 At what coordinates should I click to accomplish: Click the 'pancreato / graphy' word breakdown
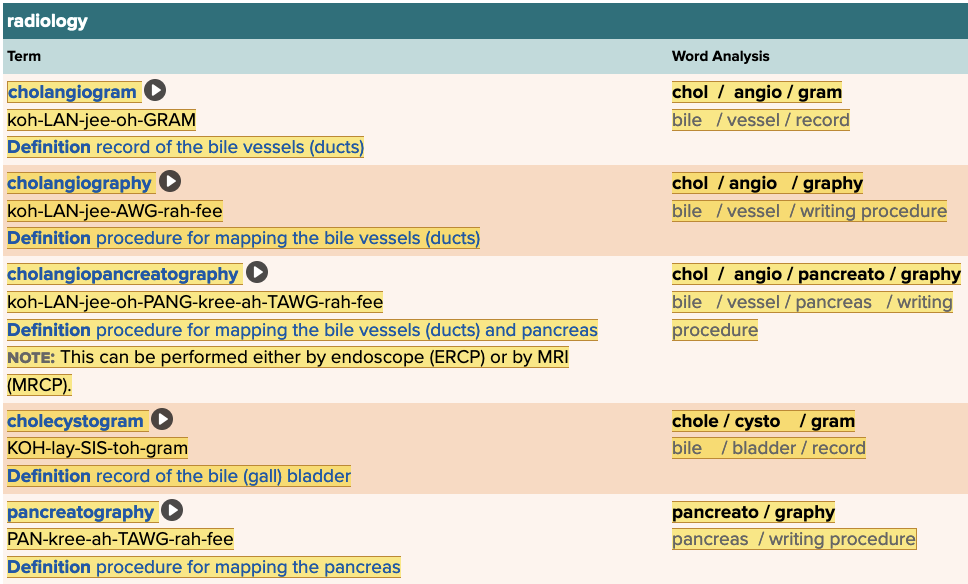(x=753, y=512)
